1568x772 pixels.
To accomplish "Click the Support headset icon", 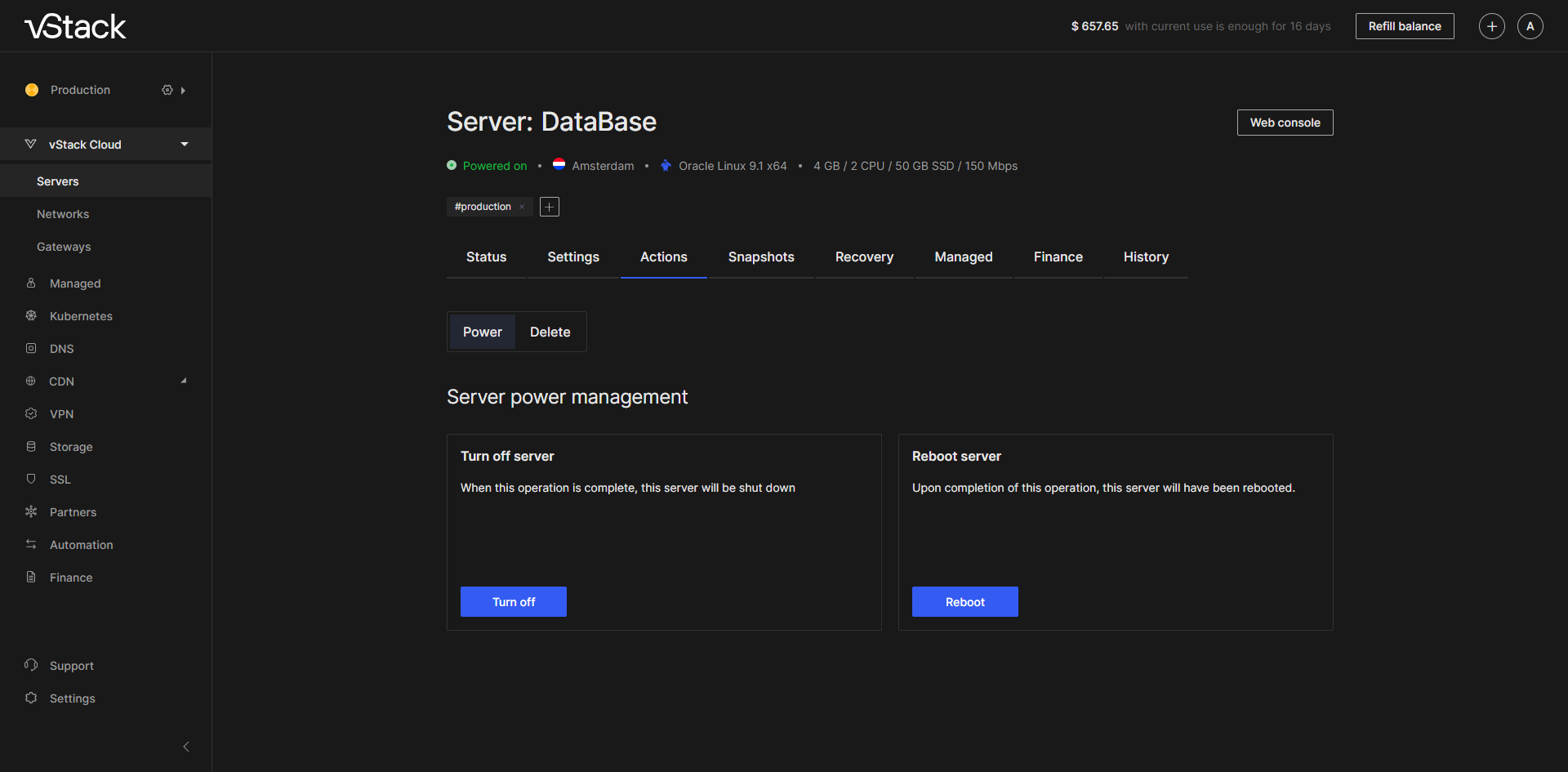I will coord(31,665).
